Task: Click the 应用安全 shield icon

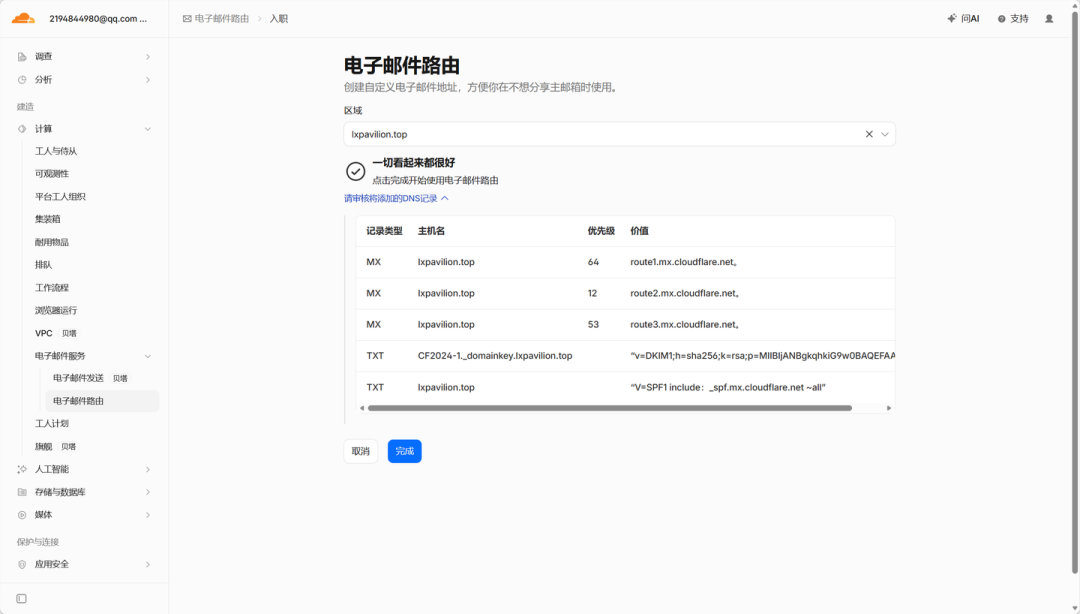Action: pos(22,564)
